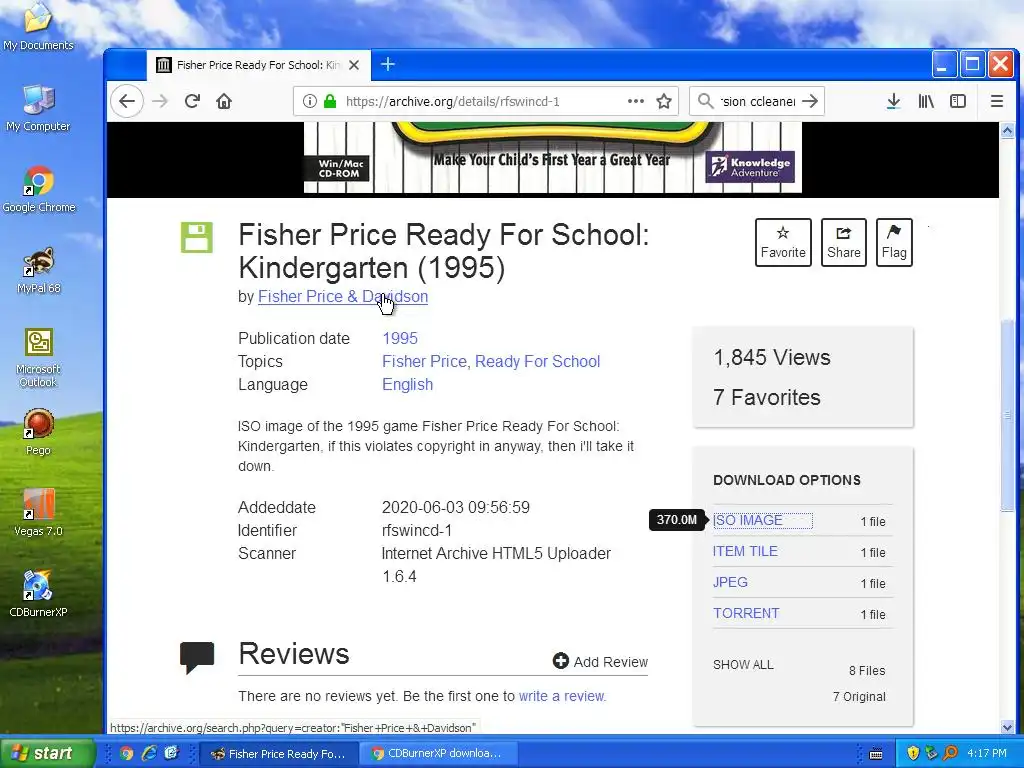Click the 1995 publication date link
The image size is (1024, 768).
tap(400, 338)
